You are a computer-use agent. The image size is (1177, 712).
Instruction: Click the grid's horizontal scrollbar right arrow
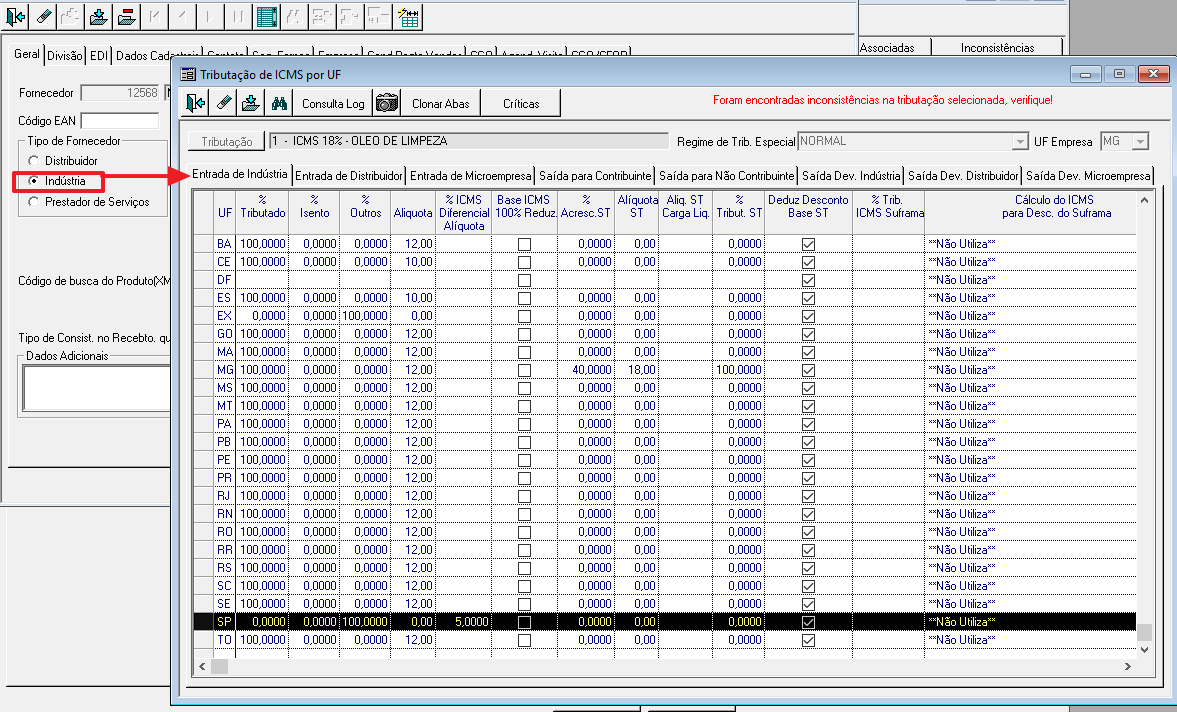(x=1129, y=666)
